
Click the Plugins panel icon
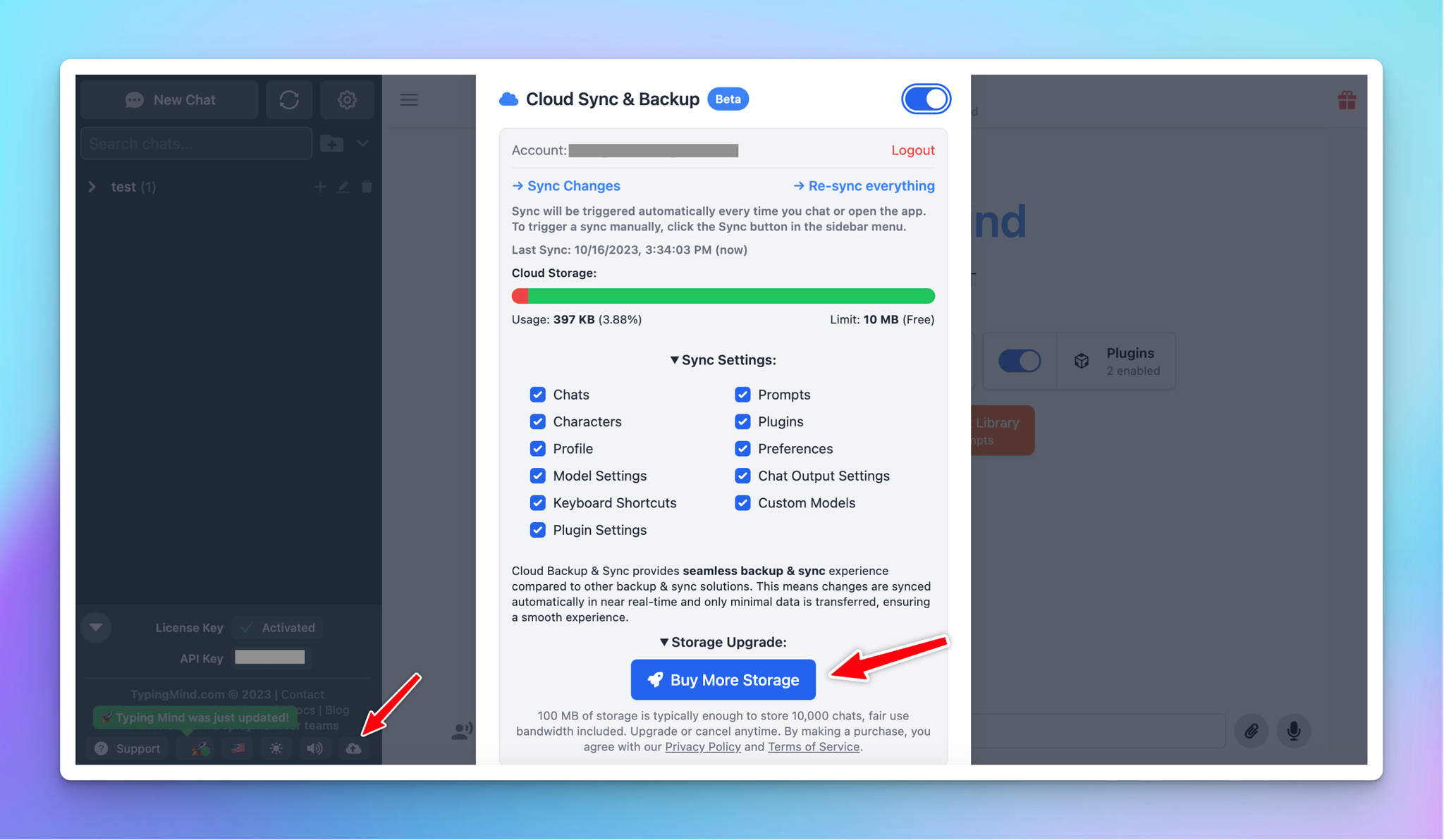click(1082, 361)
